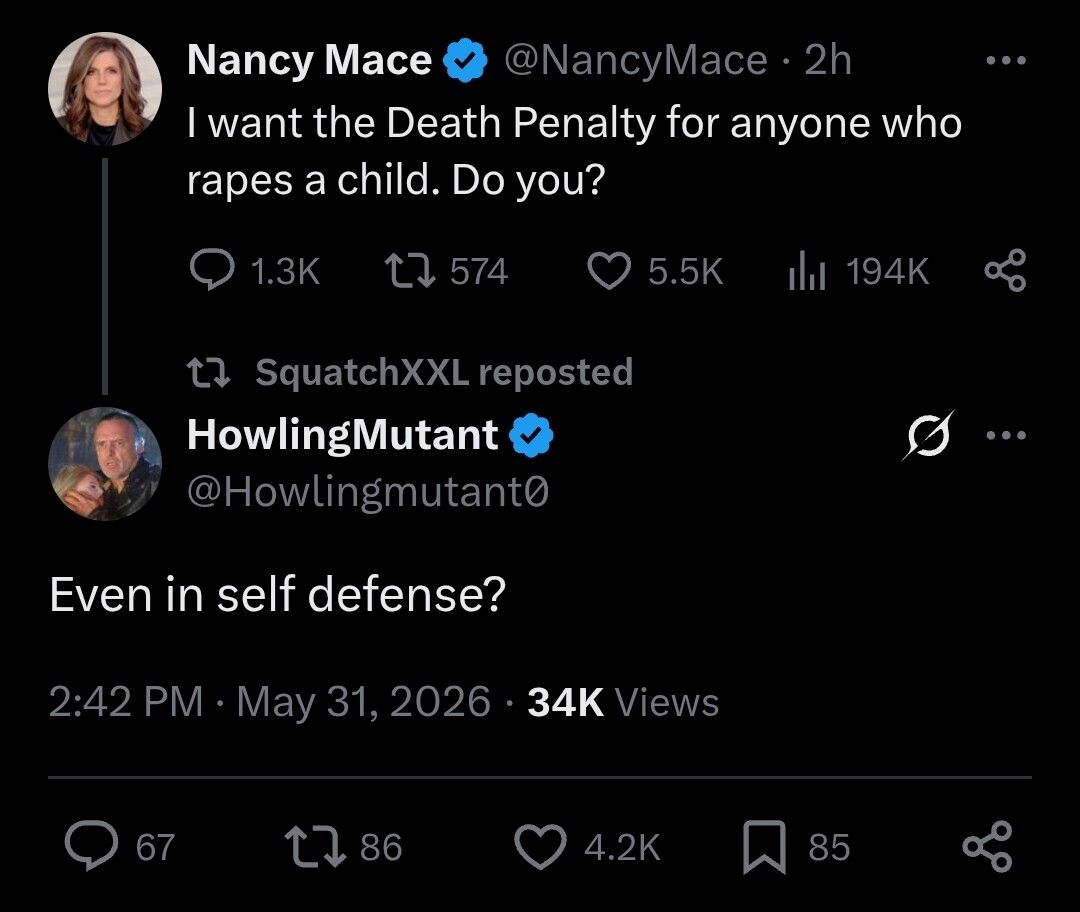The height and width of the screenshot is (912, 1080).
Task: Like the 'Even in self defense?' post
Action: [588, 847]
